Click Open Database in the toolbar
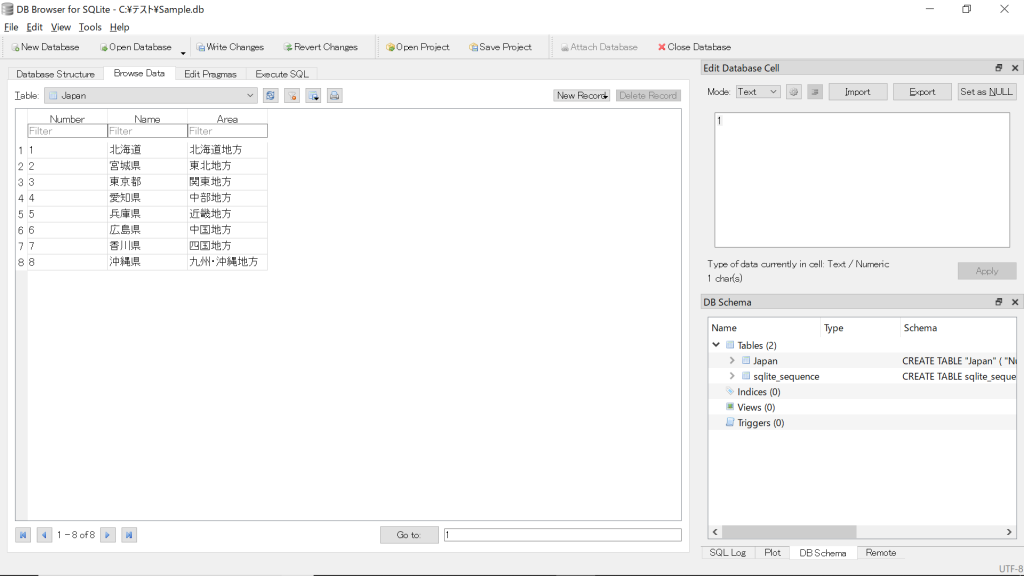Viewport: 1024px width, 576px height. (x=135, y=47)
